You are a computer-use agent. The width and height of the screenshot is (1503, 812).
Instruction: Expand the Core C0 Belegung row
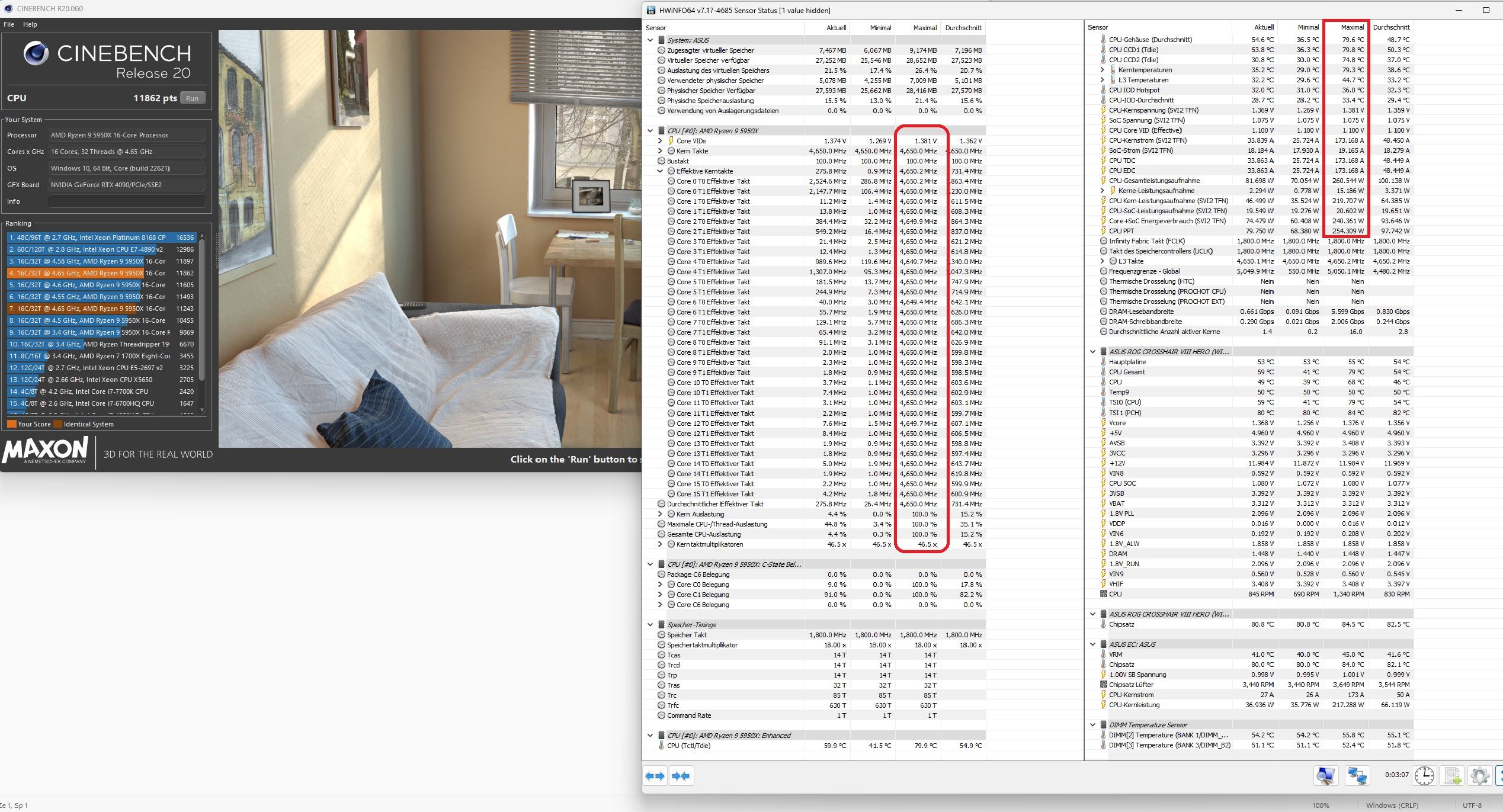660,585
